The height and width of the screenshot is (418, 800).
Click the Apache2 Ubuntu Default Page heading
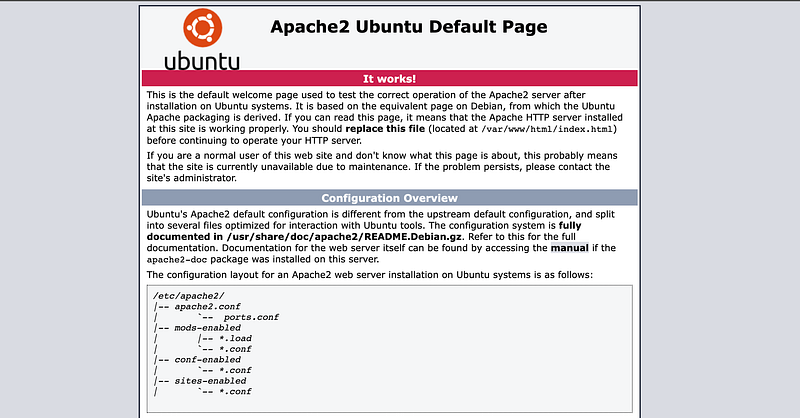tap(409, 27)
